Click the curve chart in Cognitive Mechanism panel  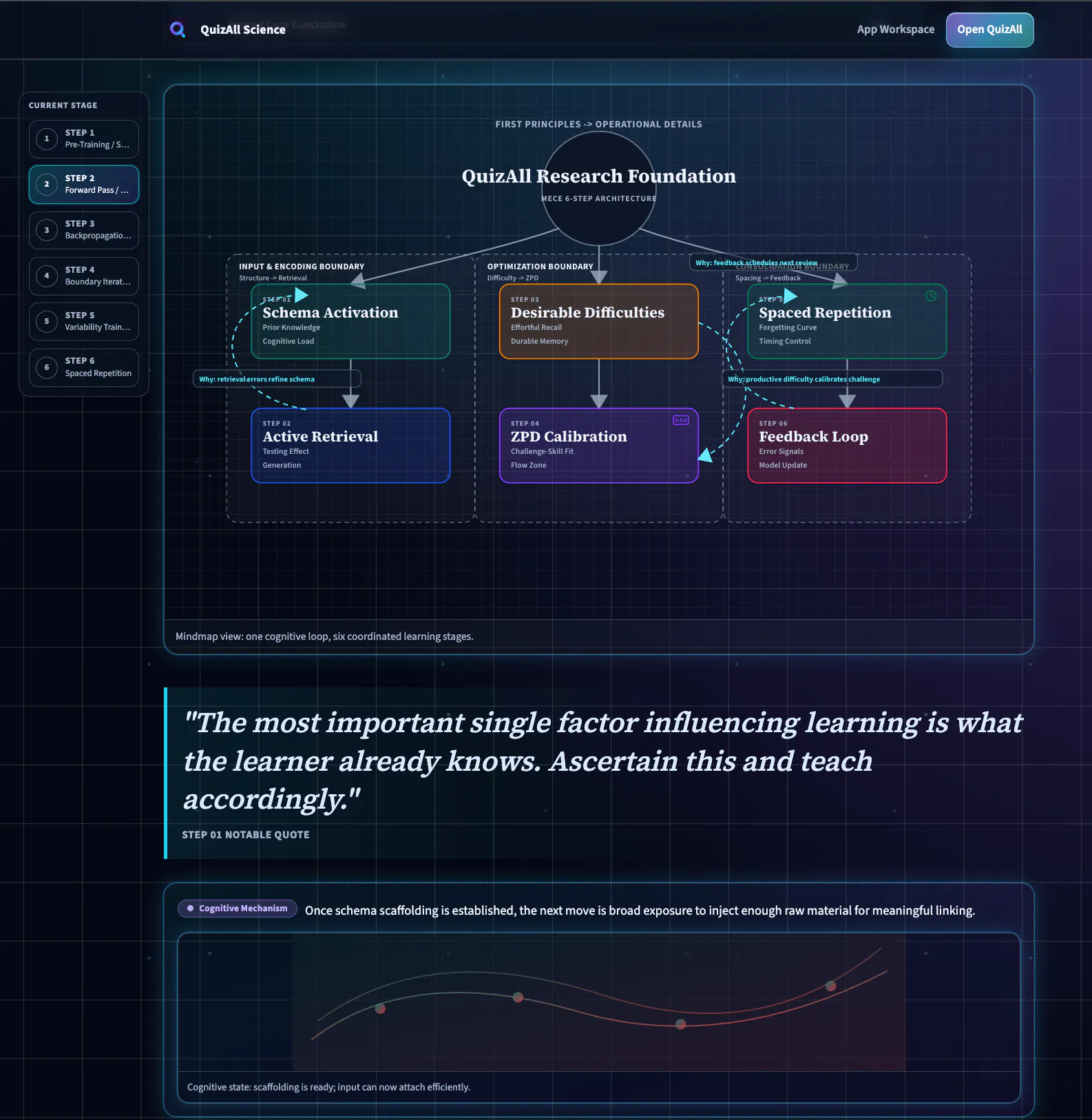click(x=598, y=1002)
